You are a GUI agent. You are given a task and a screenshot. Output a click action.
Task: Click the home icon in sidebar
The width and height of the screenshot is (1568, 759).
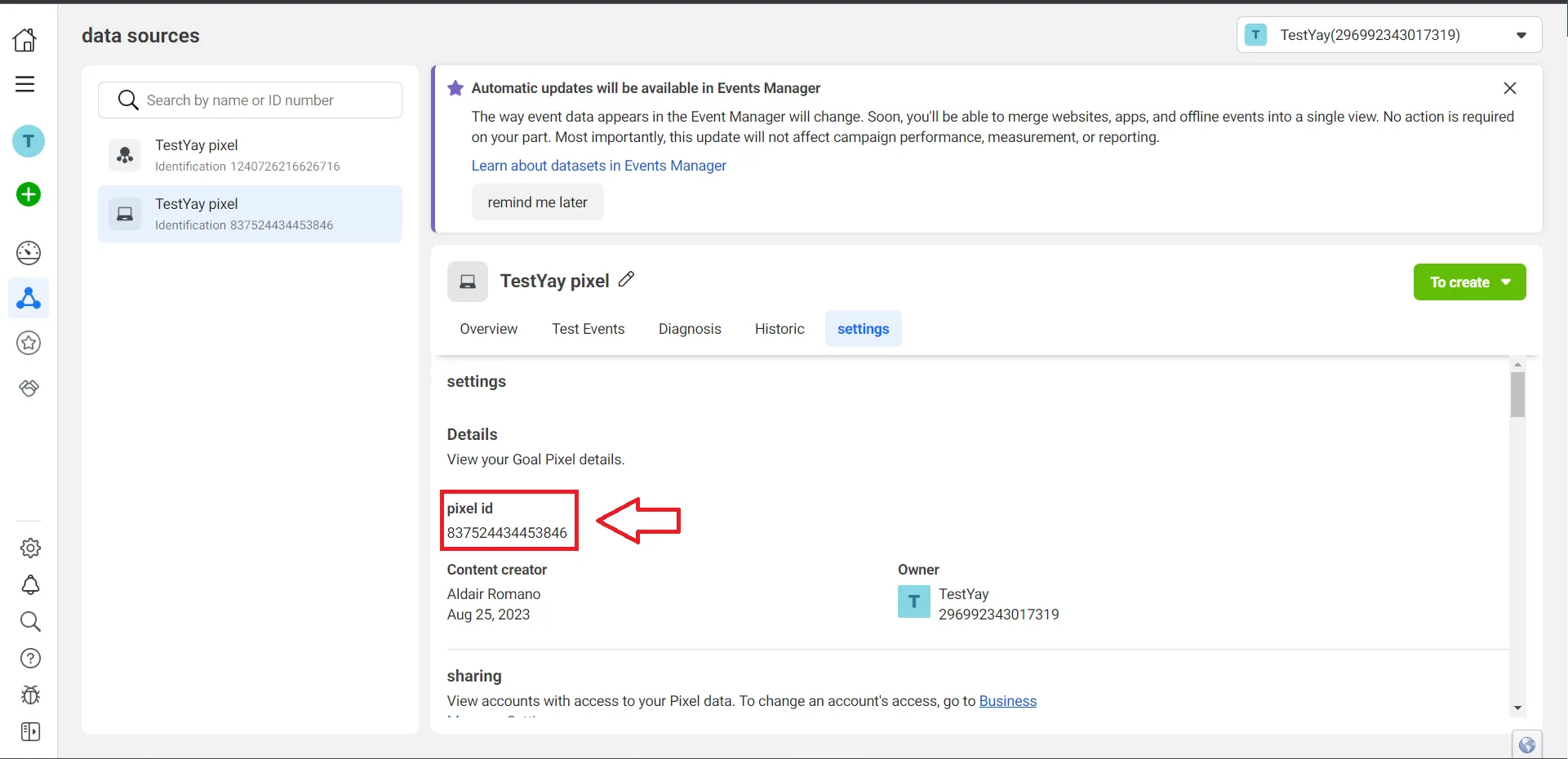coord(25,39)
